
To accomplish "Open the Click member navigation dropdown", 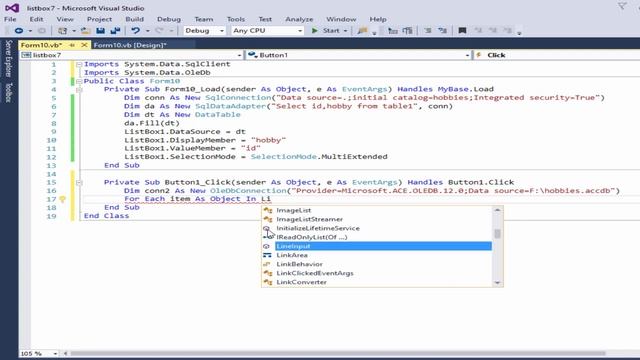I will point(557,55).
